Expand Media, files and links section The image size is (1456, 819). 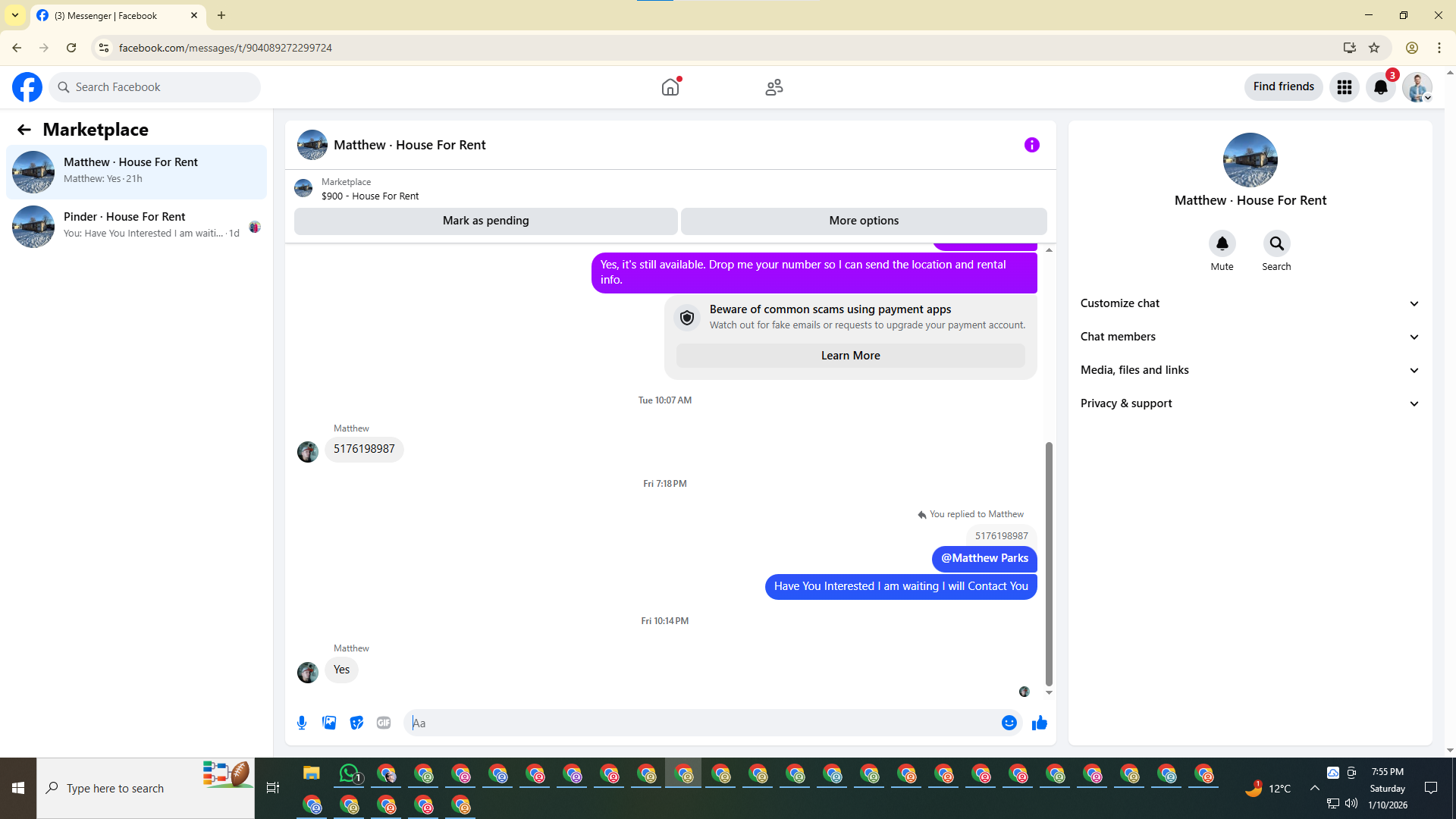1250,370
